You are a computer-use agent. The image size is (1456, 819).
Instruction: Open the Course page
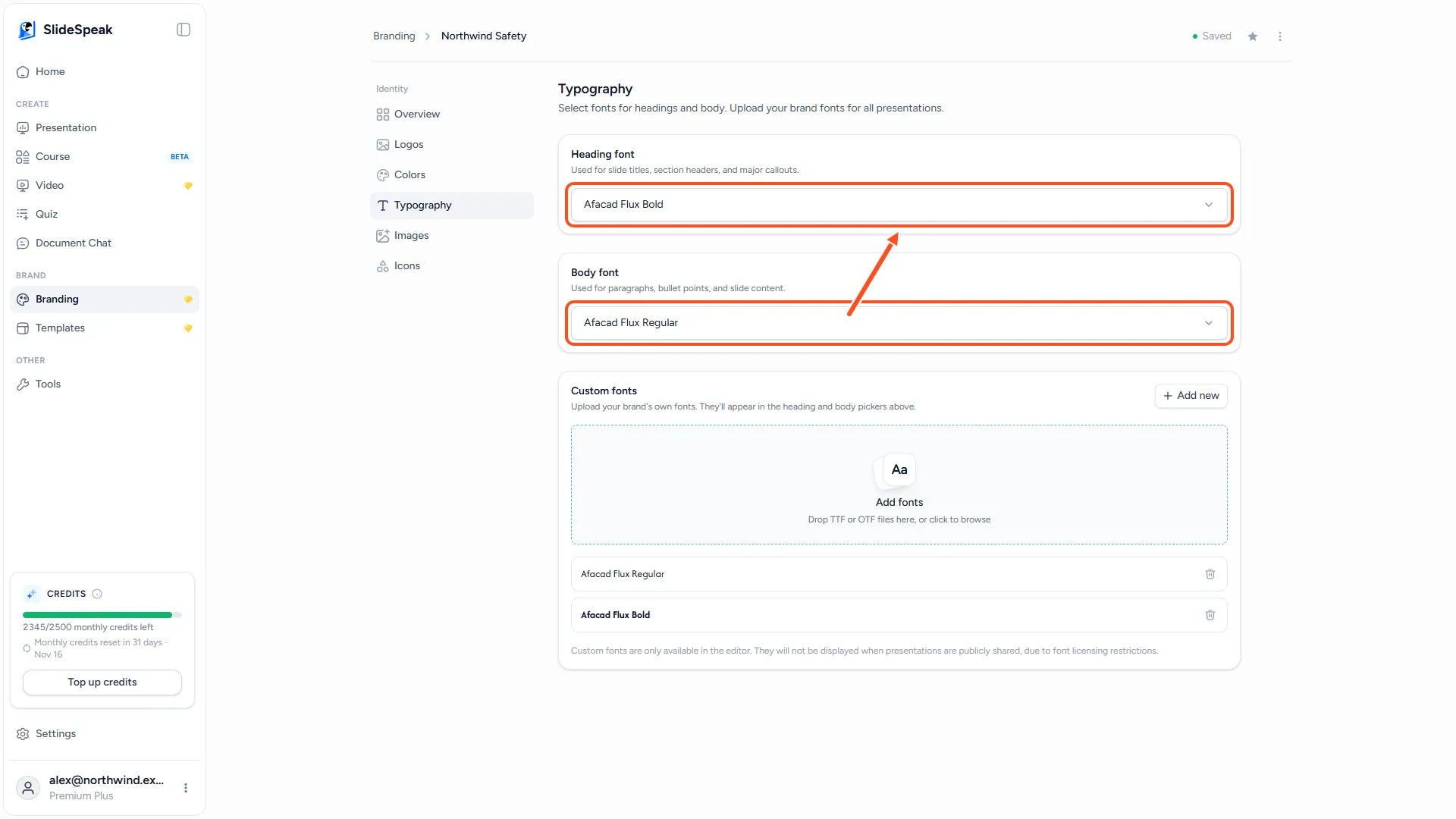tap(105, 156)
